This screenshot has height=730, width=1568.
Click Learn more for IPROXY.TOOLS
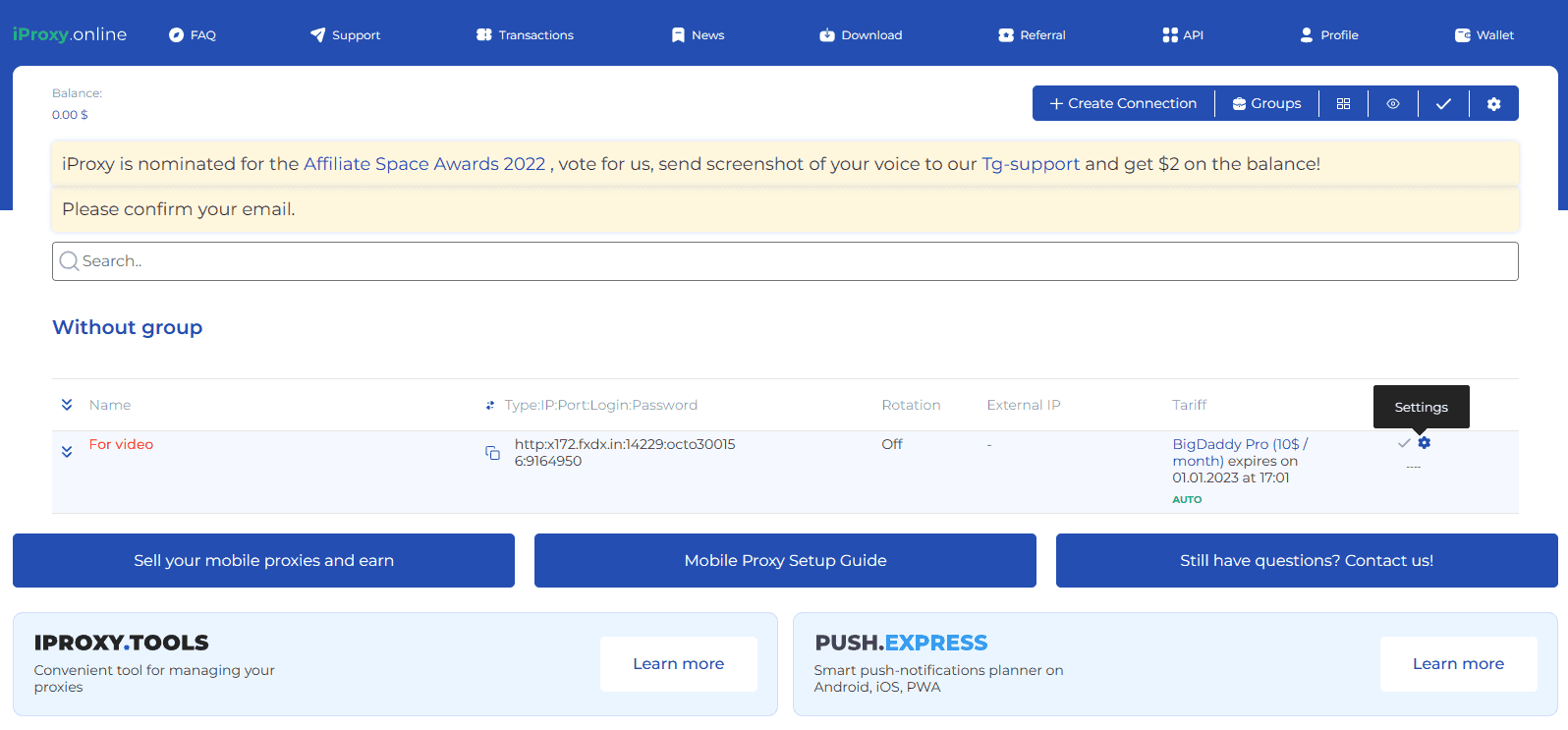point(678,664)
